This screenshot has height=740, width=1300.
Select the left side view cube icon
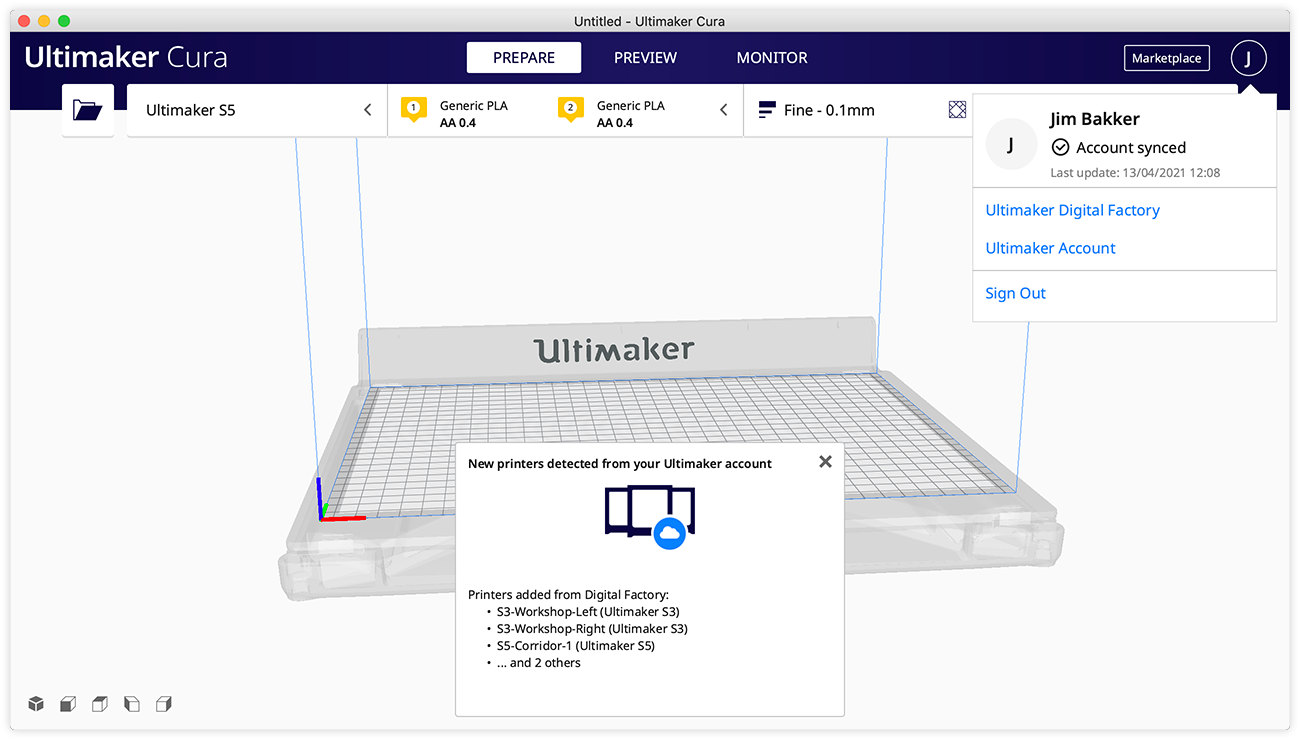(x=132, y=704)
